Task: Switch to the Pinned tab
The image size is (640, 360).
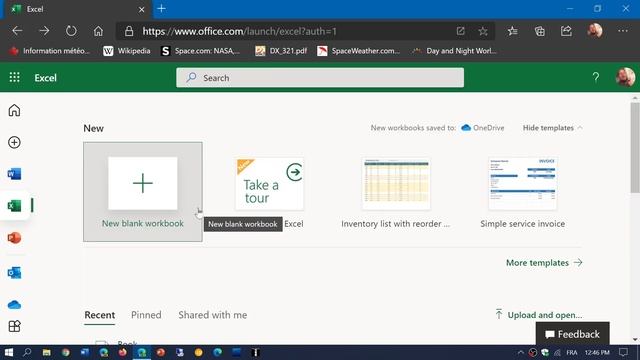Action: [146, 315]
